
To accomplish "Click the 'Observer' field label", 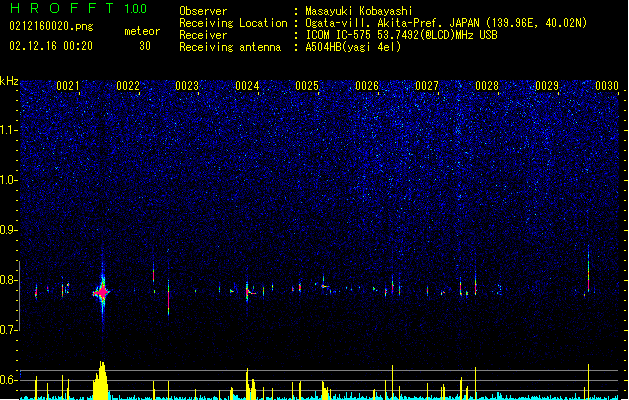I will 203,11.
